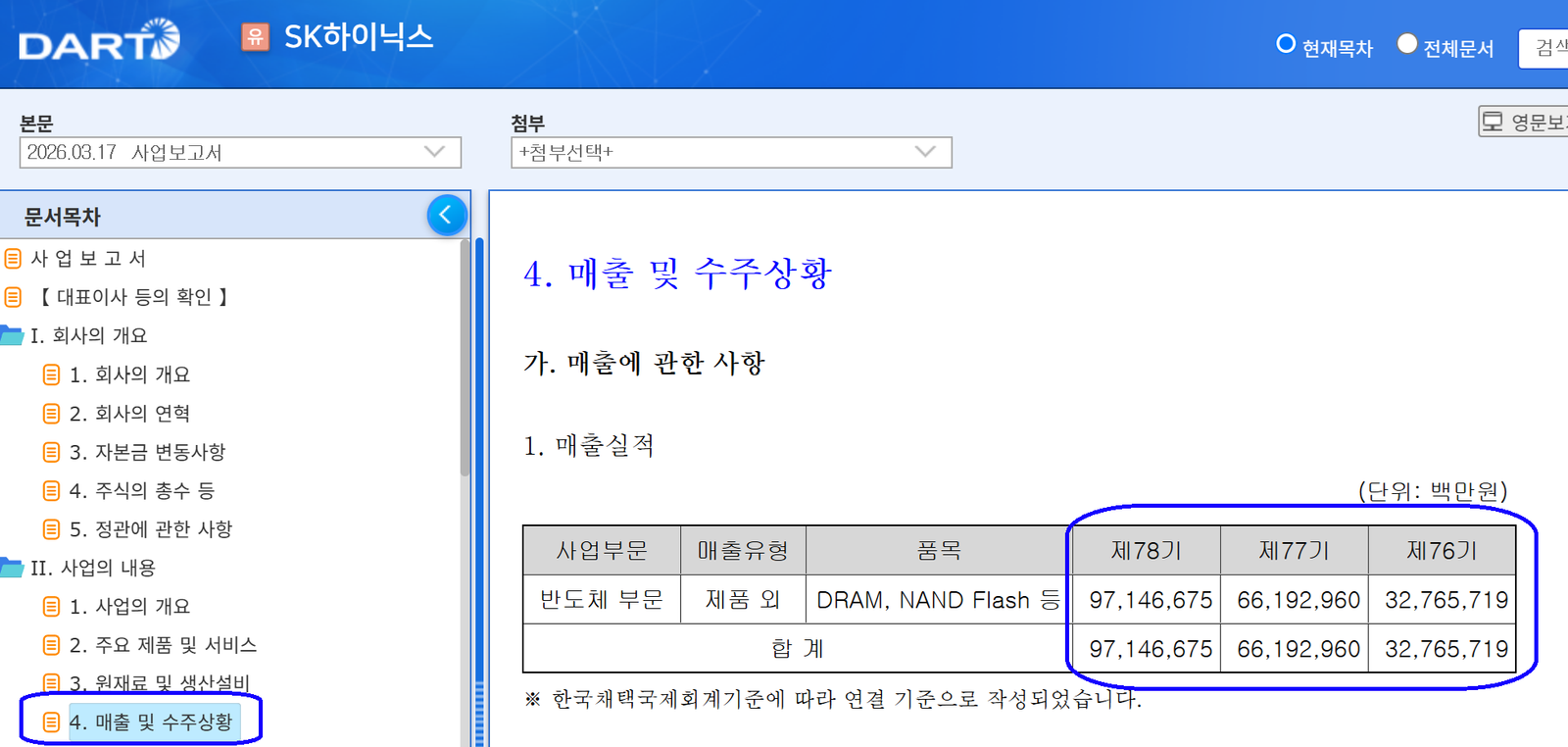
Task: Open 4. 주식의 총수 등 section
Action: [142, 490]
